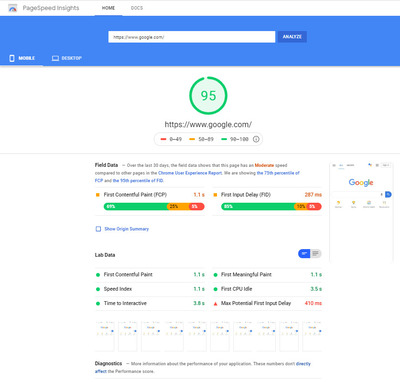Open the DOCS tab
The height and width of the screenshot is (382, 400).
pos(137,8)
